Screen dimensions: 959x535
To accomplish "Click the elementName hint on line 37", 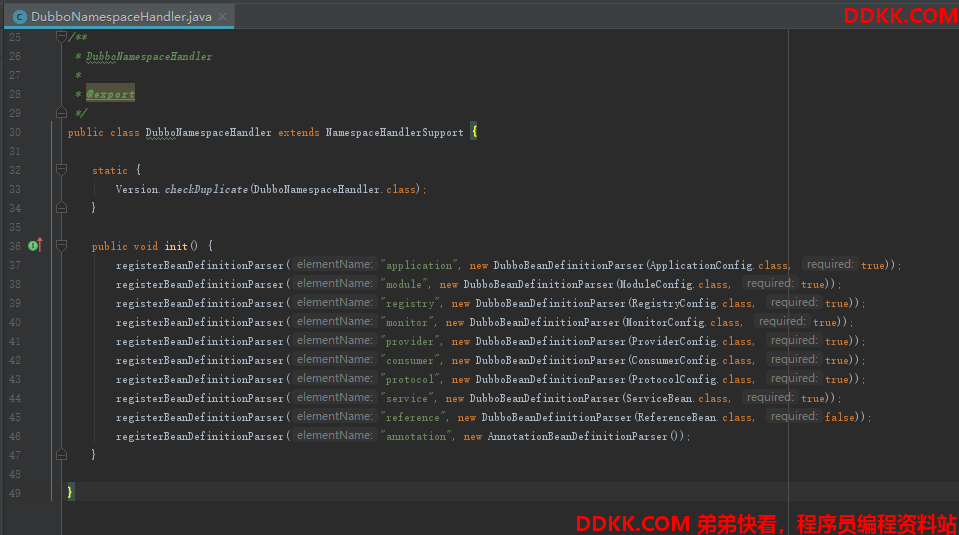I will 334,264.
